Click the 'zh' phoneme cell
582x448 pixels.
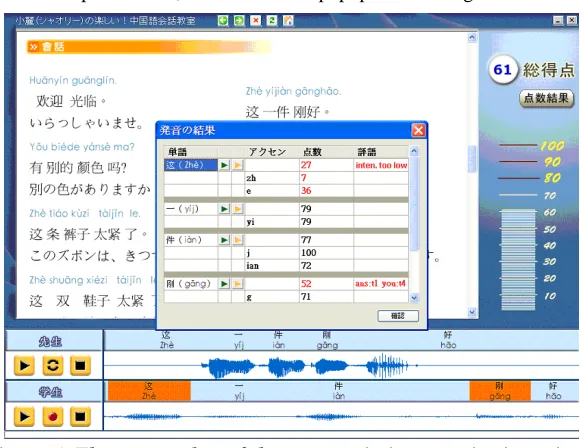[x=272, y=178]
